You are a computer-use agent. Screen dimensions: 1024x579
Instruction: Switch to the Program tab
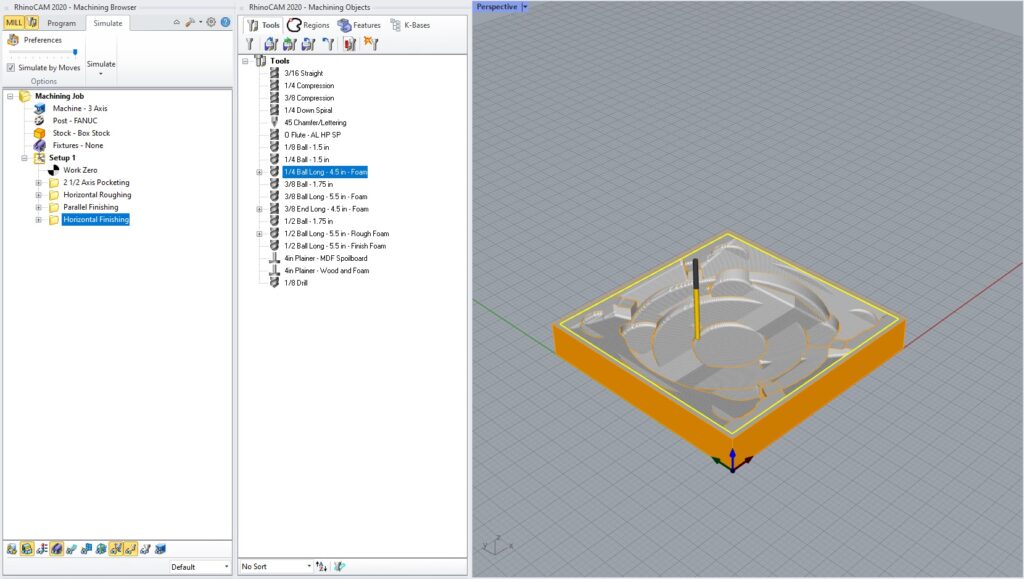point(61,23)
